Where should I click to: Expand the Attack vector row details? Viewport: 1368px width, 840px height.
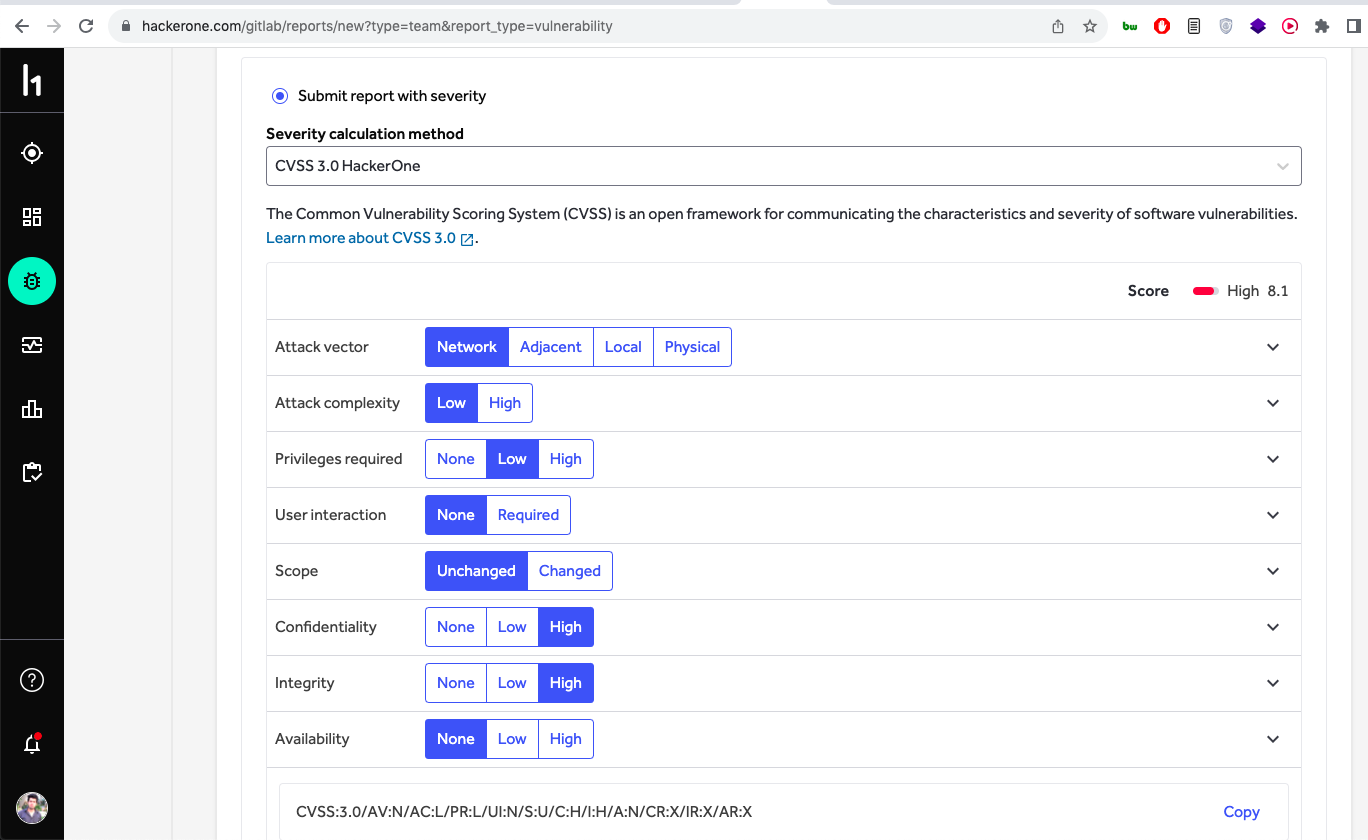(x=1273, y=347)
